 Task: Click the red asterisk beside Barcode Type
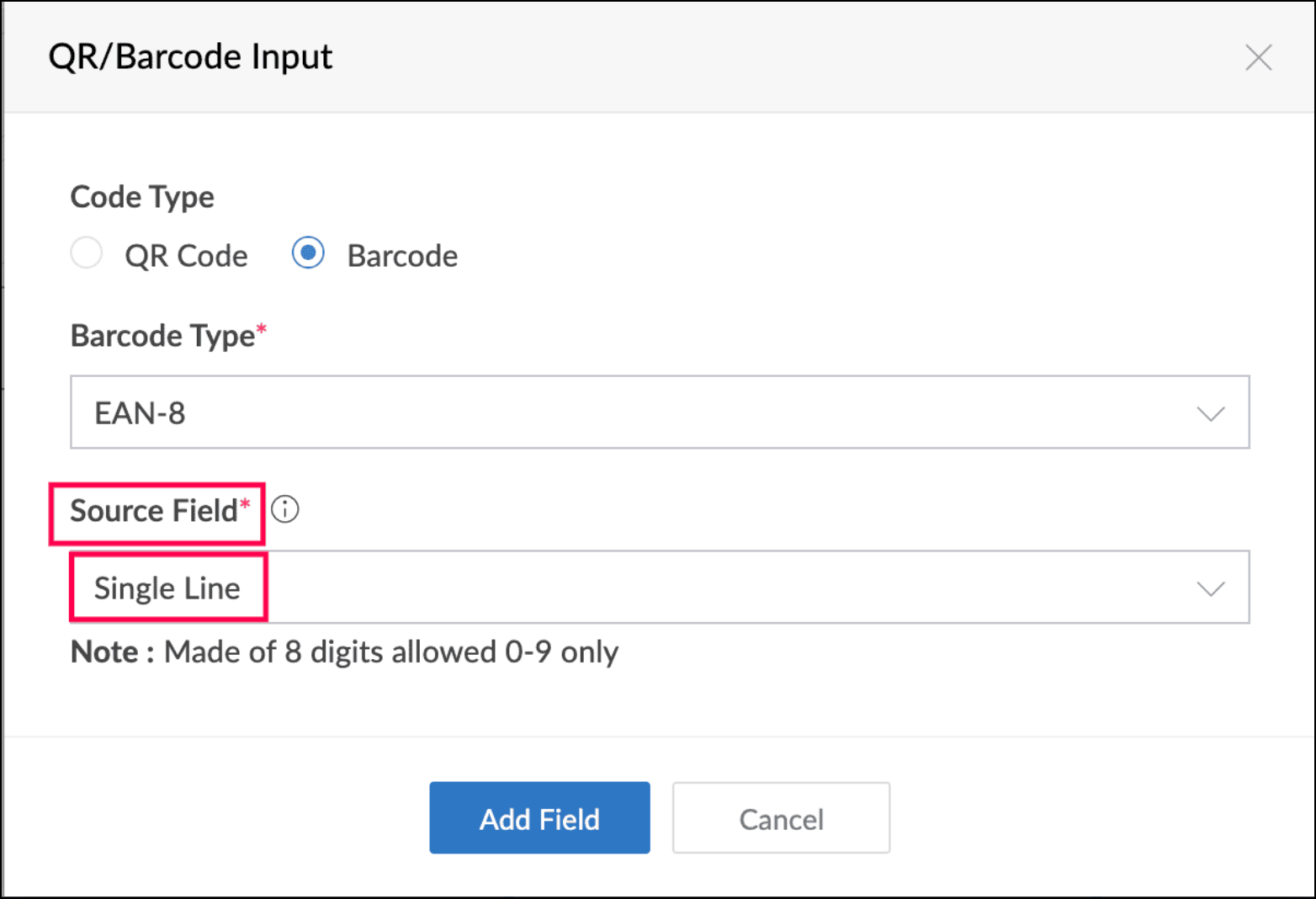tap(262, 329)
